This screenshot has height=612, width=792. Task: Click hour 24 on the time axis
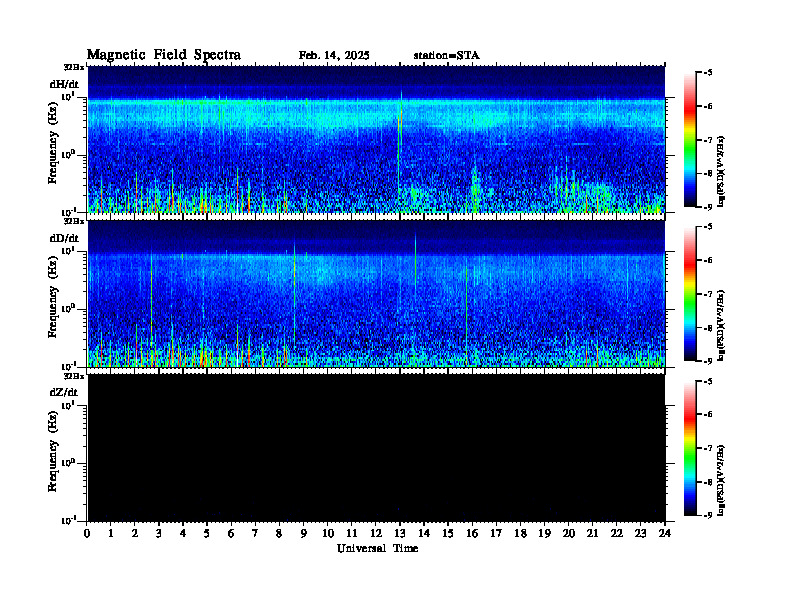pos(665,534)
